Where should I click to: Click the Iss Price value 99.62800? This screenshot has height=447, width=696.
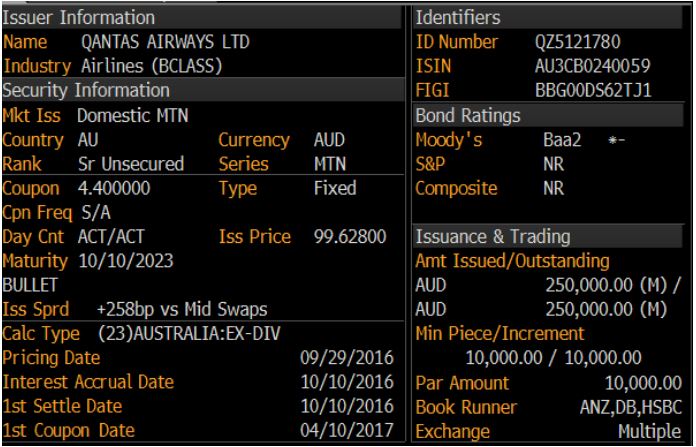[350, 237]
